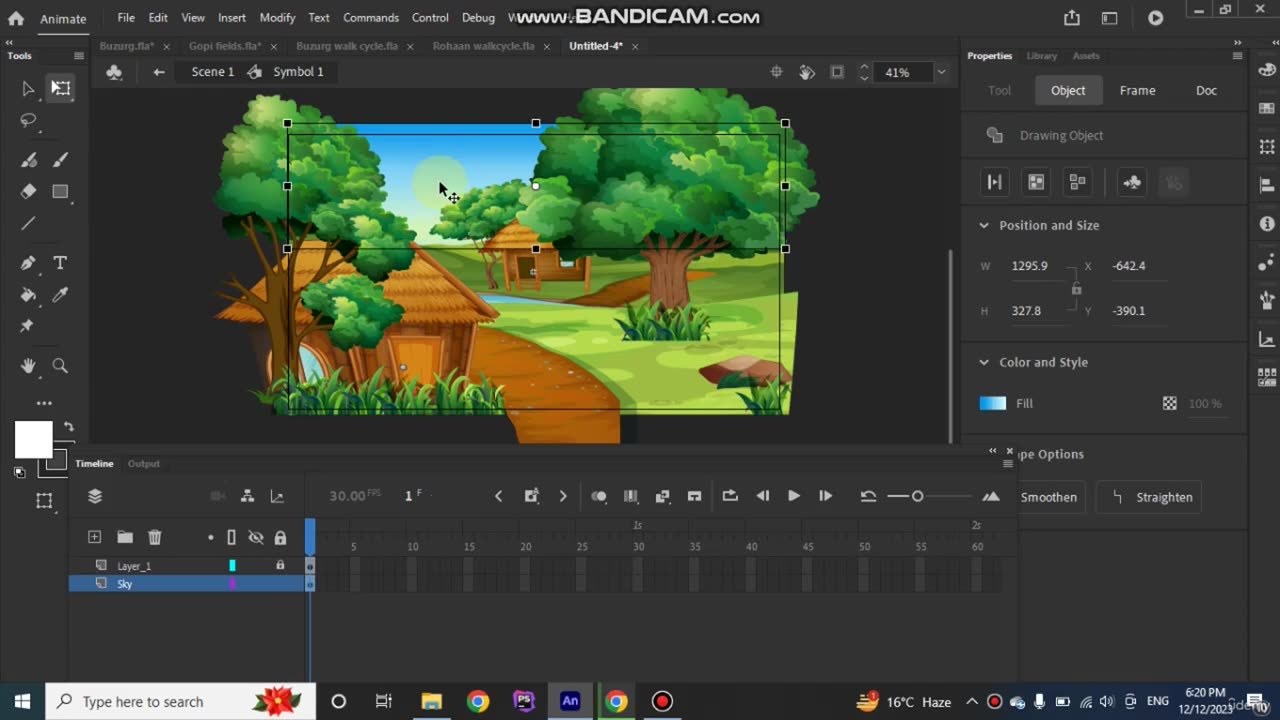Select the Zoom magnifier tool
Viewport: 1280px width, 720px height.
[x=60, y=366]
